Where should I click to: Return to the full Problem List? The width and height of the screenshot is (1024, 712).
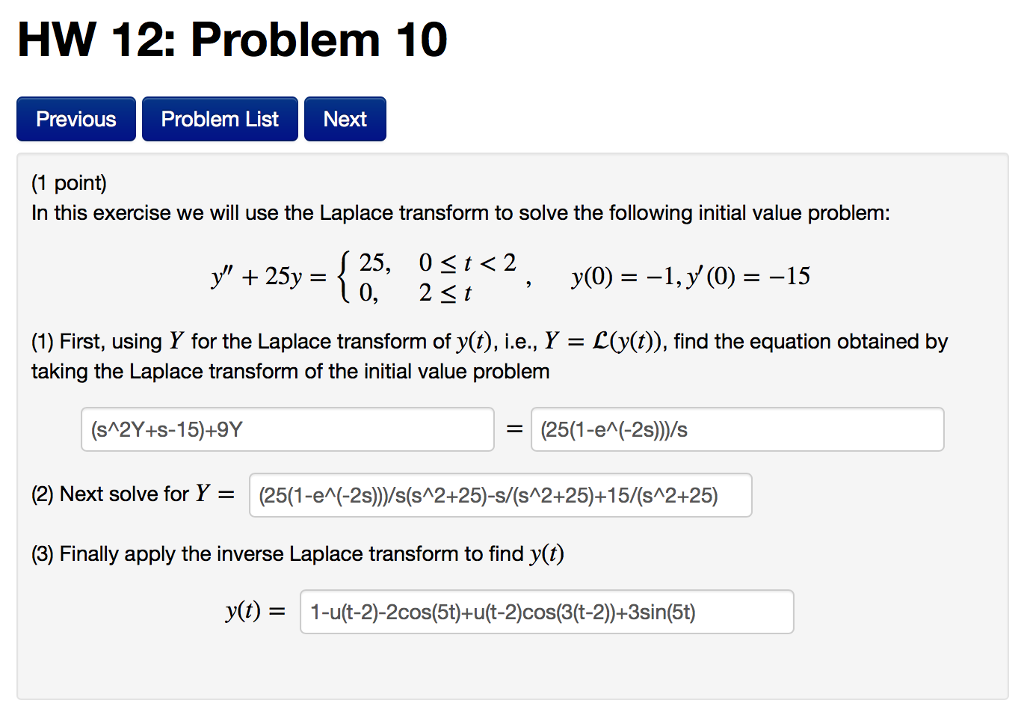pos(219,118)
